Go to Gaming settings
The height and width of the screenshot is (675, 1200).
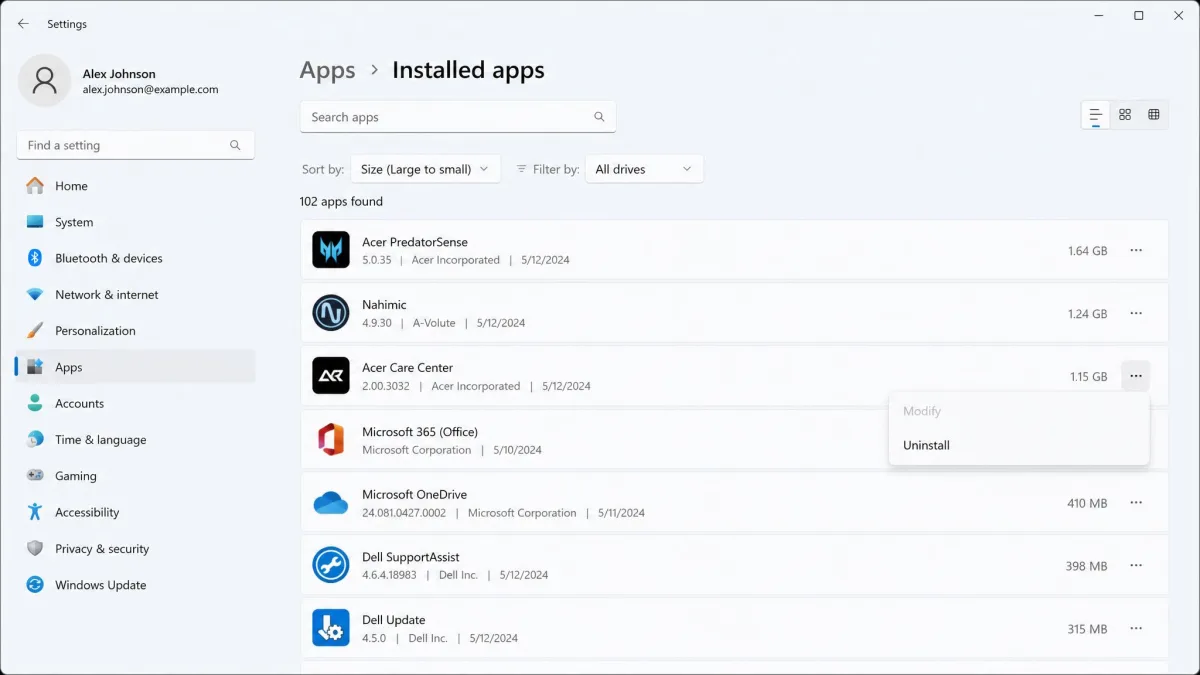(135, 476)
